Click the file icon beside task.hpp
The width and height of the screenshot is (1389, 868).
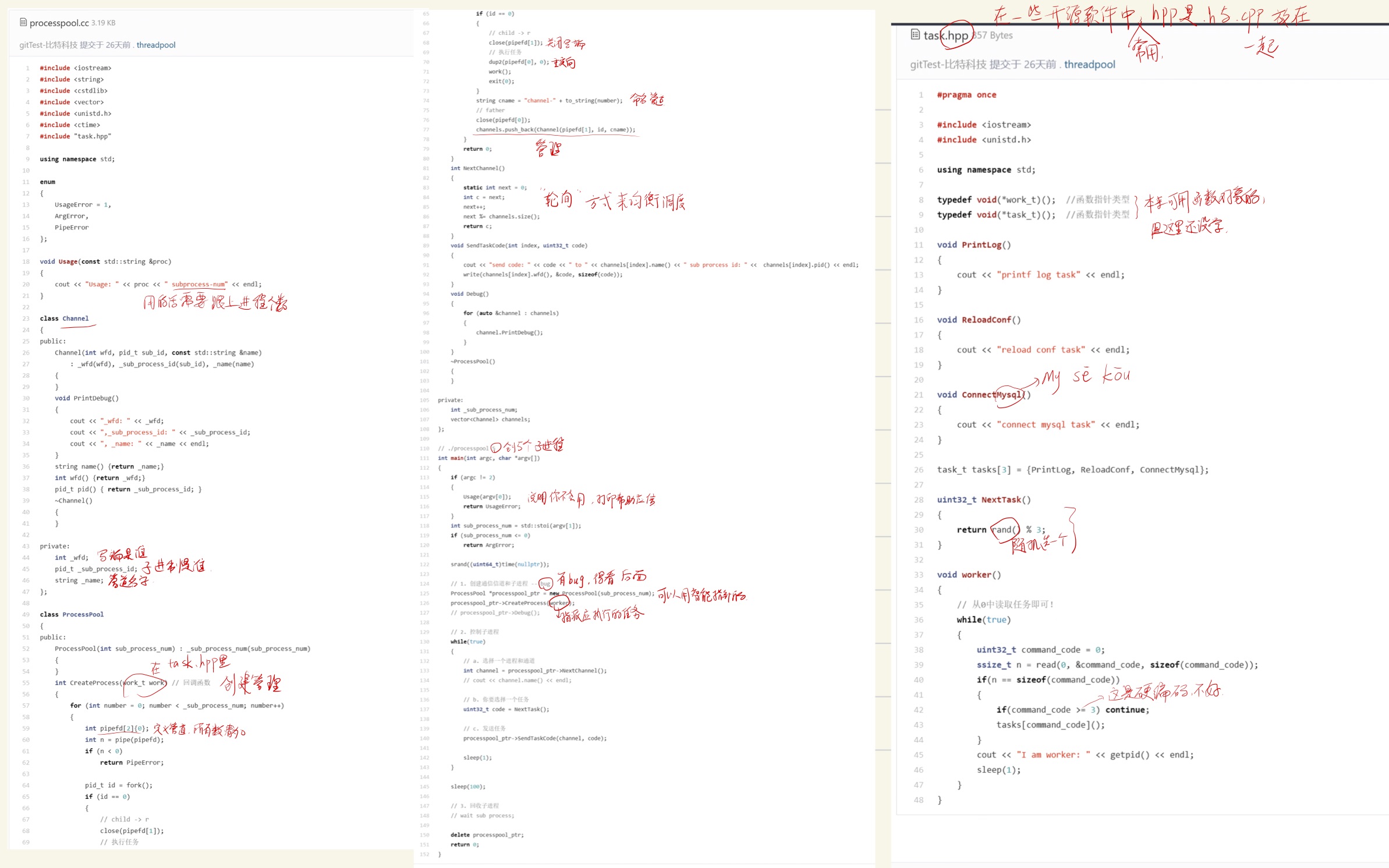click(x=915, y=34)
